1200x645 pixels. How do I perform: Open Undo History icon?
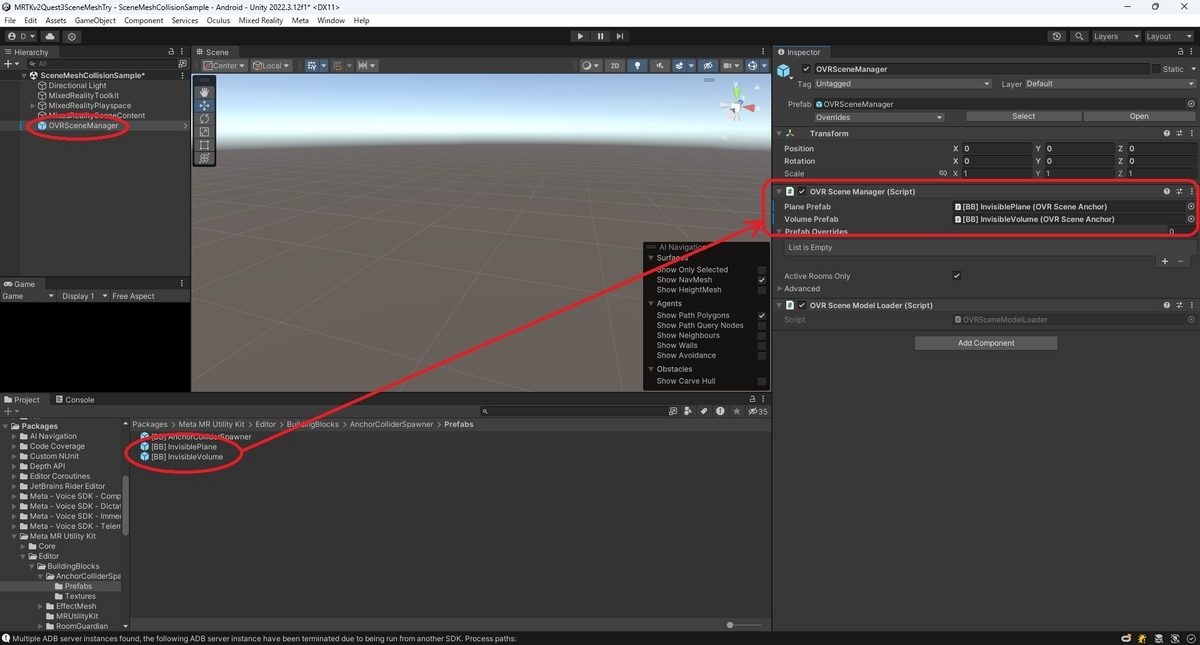pyautogui.click(x=1057, y=36)
